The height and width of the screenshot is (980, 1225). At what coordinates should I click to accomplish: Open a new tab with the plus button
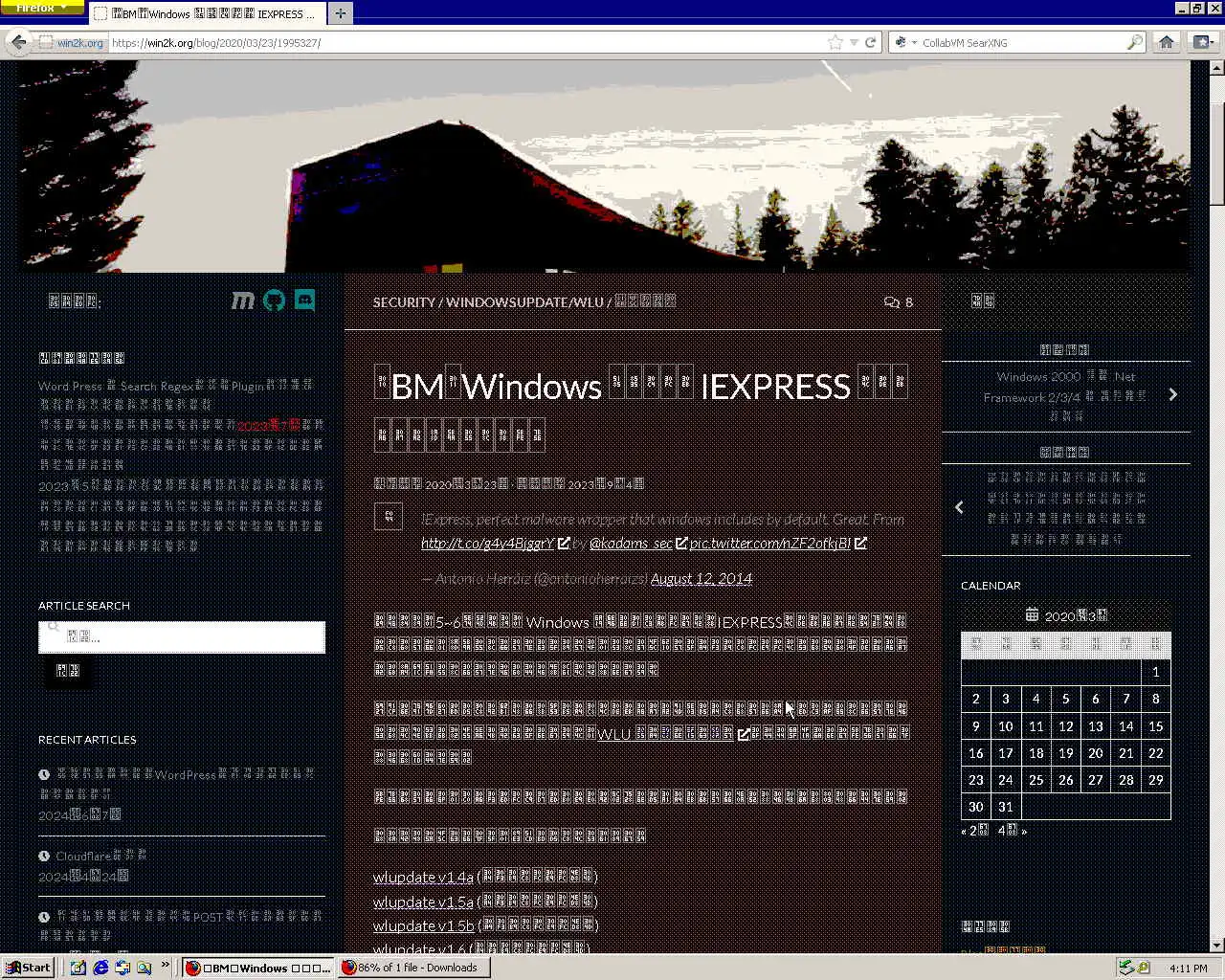(340, 13)
